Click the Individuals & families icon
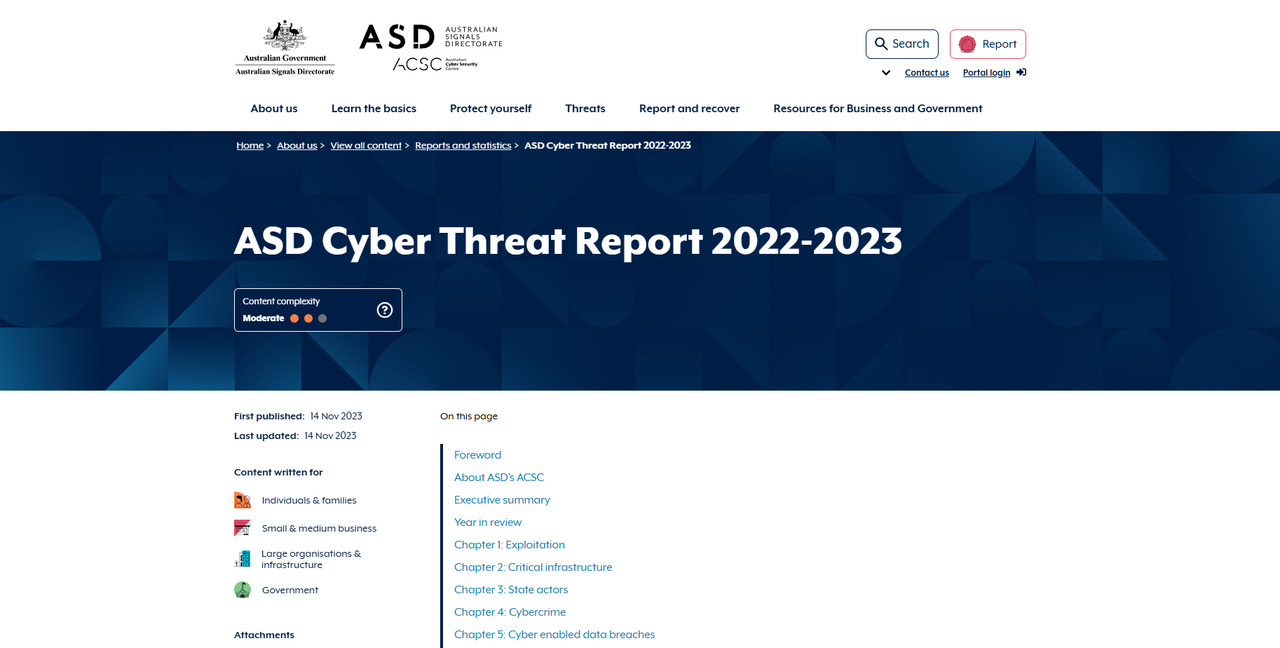This screenshot has height=648, width=1280. coord(242,500)
